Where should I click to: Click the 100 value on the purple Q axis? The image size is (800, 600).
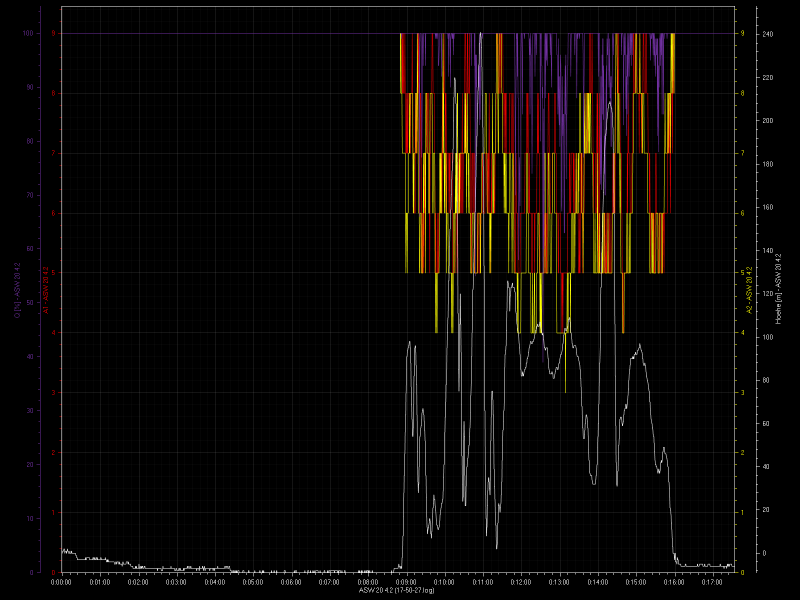click(28, 33)
